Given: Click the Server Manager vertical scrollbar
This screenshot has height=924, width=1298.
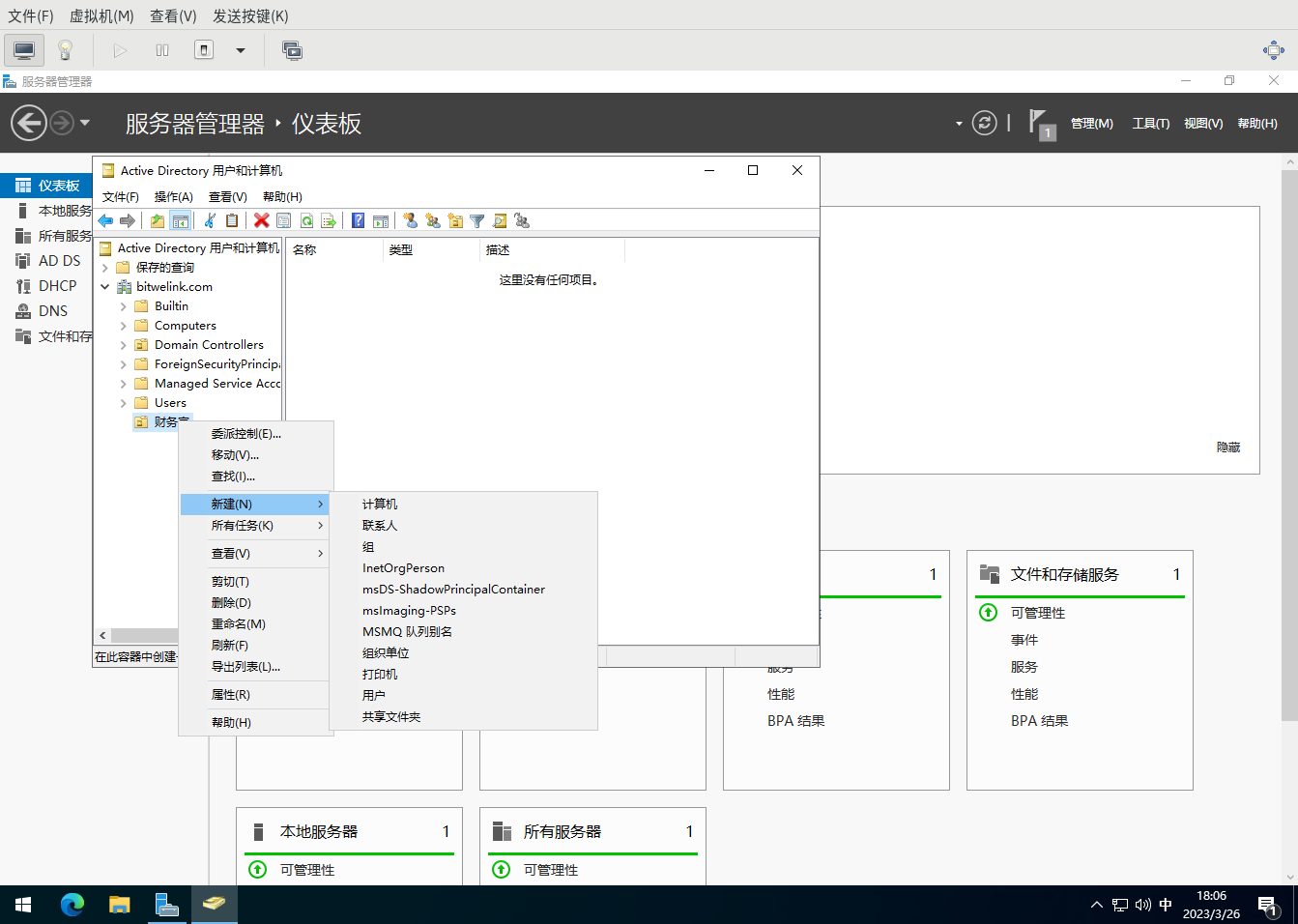Looking at the screenshot, I should [1289, 445].
